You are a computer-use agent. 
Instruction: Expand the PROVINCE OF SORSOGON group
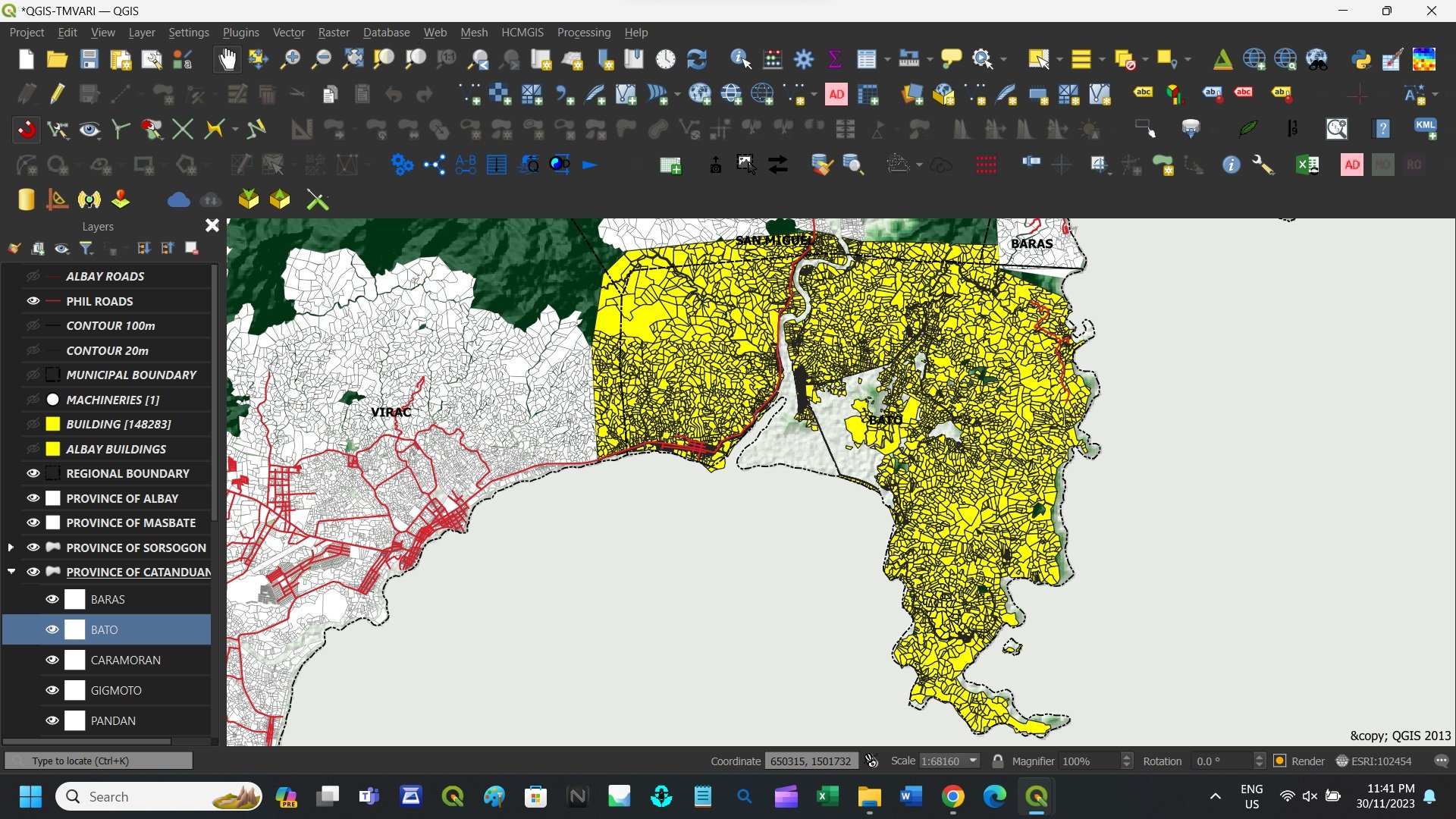click(11, 548)
